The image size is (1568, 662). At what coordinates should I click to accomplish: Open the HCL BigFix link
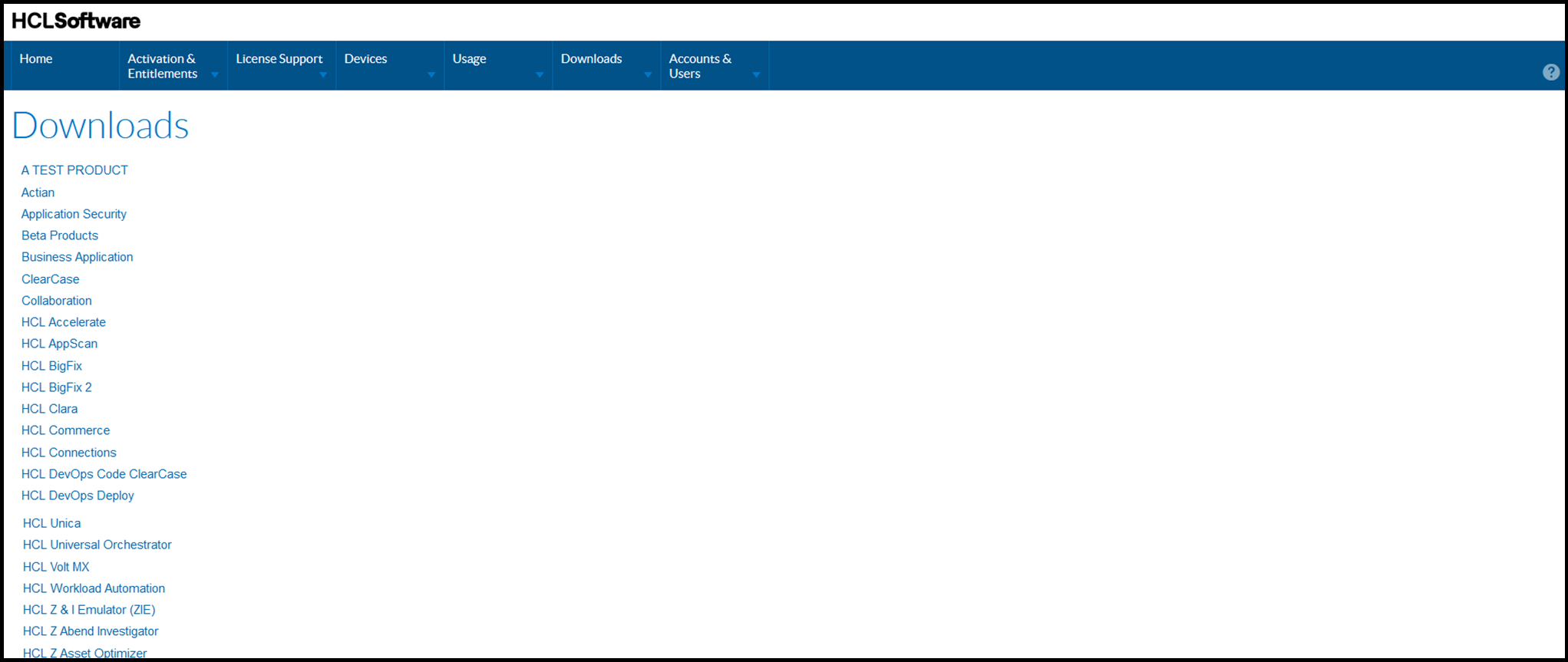[x=51, y=366]
